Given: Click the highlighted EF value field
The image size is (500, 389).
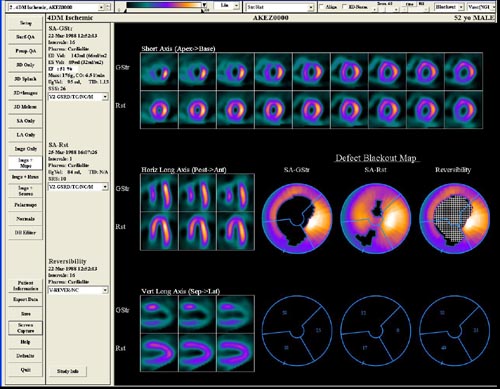Looking at the screenshot, I should point(63,69).
